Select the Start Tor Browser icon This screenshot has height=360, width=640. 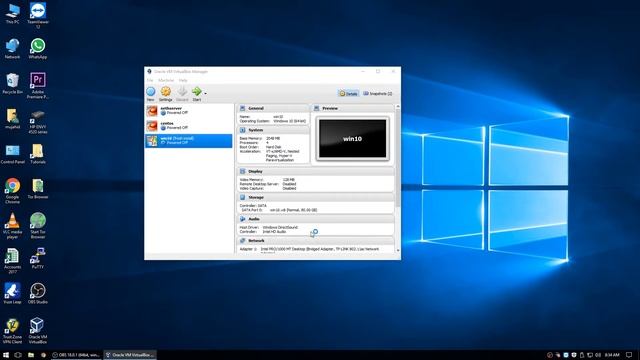(38, 226)
